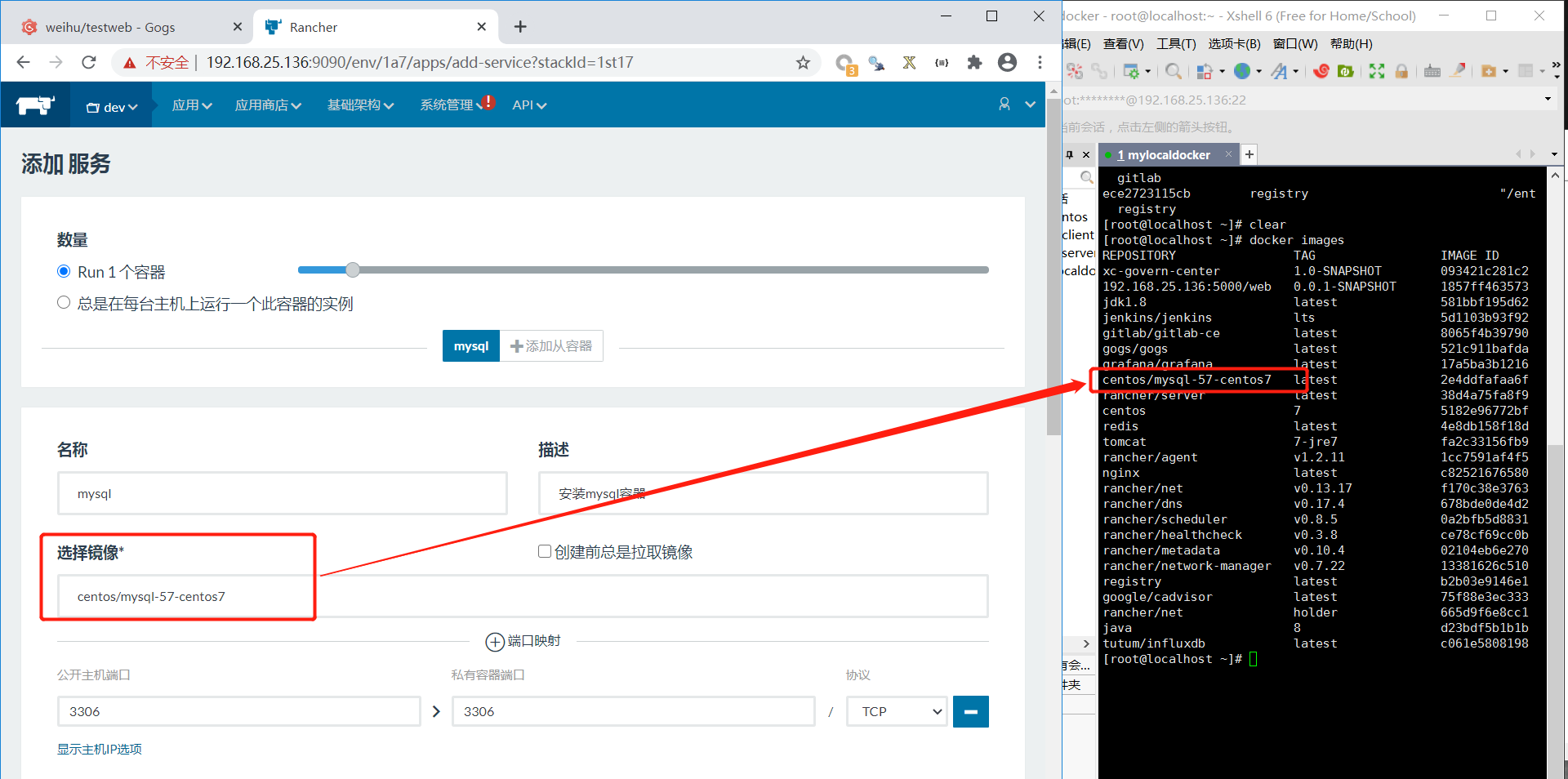Screen dimensions: 1568x779
Task: Open the 帮助(H) menu in Xshell
Action: click(x=1352, y=44)
